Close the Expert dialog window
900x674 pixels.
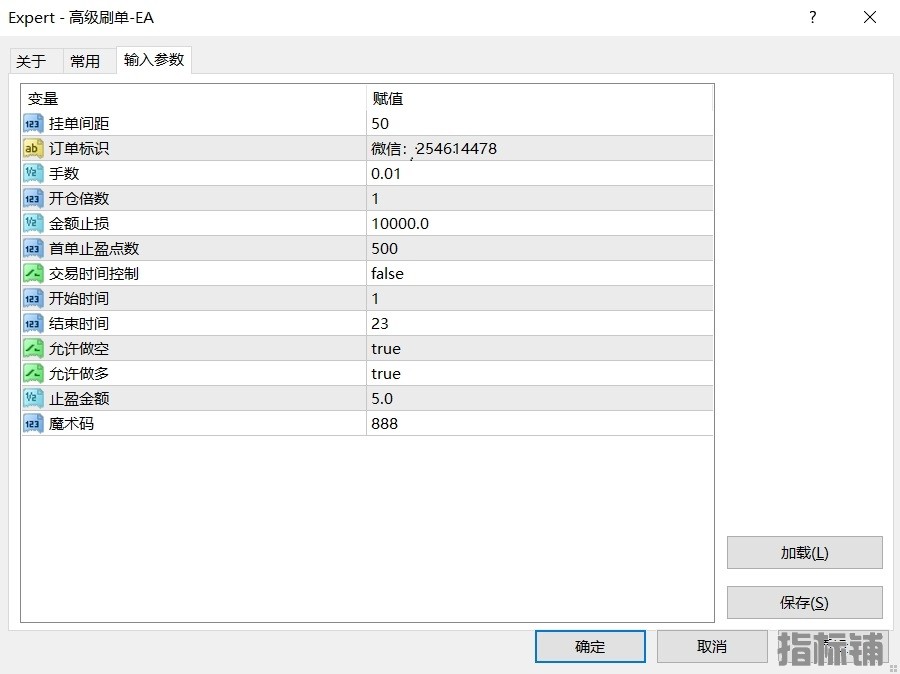[870, 17]
